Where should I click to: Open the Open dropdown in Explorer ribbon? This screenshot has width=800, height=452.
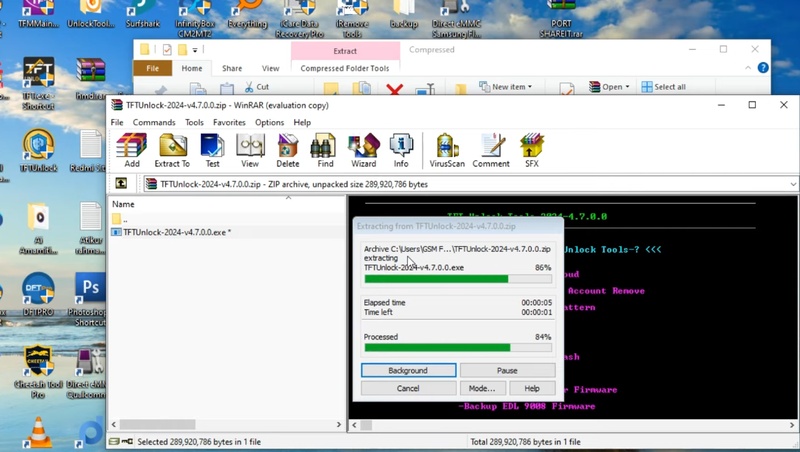[x=610, y=87]
